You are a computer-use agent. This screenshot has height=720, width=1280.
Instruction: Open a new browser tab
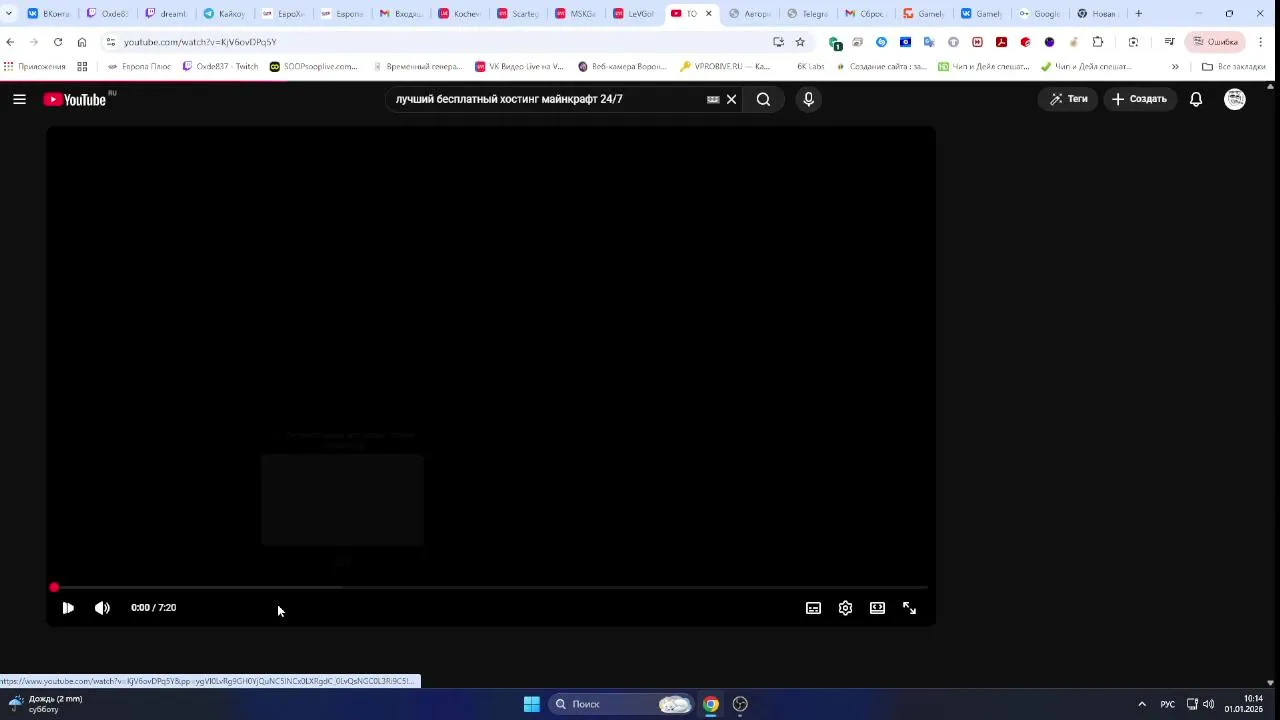[x=1138, y=14]
